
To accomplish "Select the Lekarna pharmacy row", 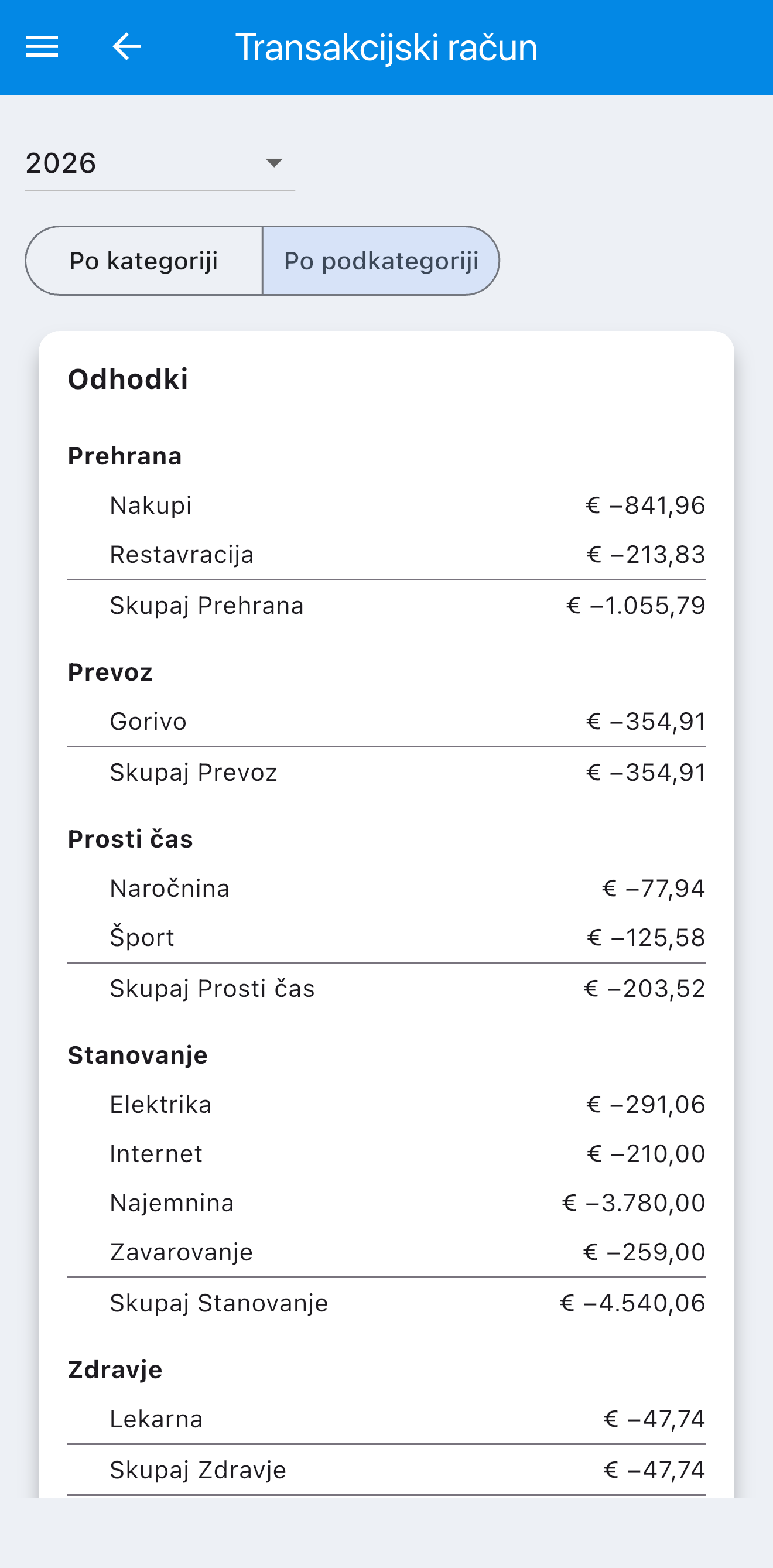I will [386, 1419].
